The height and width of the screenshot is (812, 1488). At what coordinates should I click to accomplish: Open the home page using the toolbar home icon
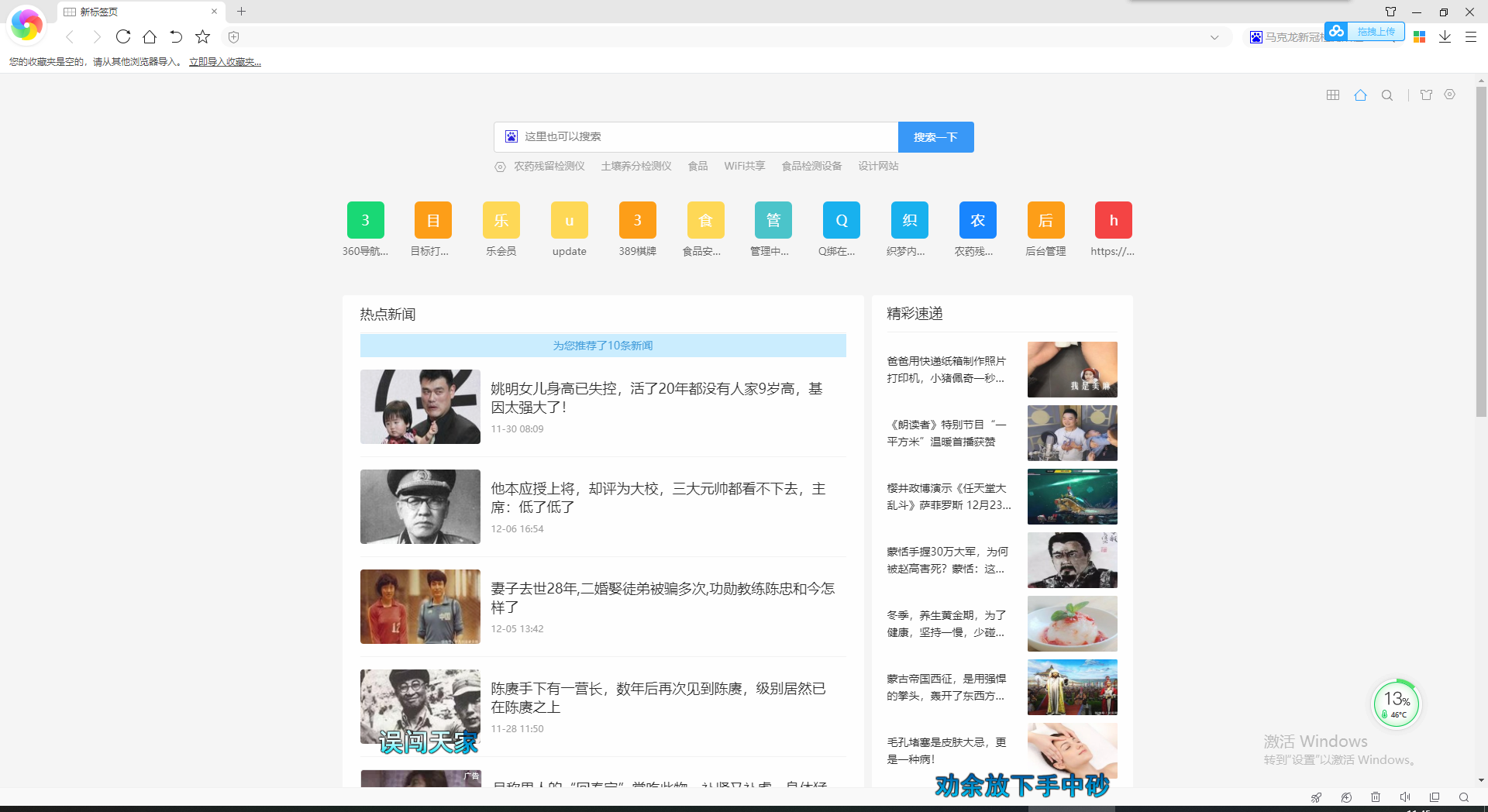coord(150,36)
